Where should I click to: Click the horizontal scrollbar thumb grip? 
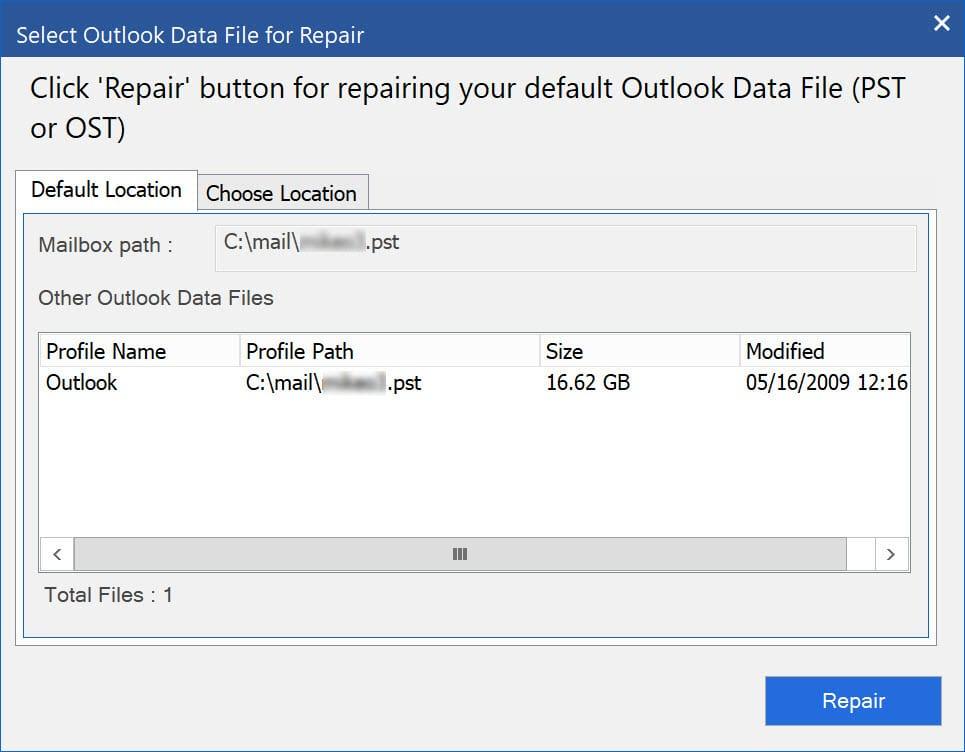[460, 554]
